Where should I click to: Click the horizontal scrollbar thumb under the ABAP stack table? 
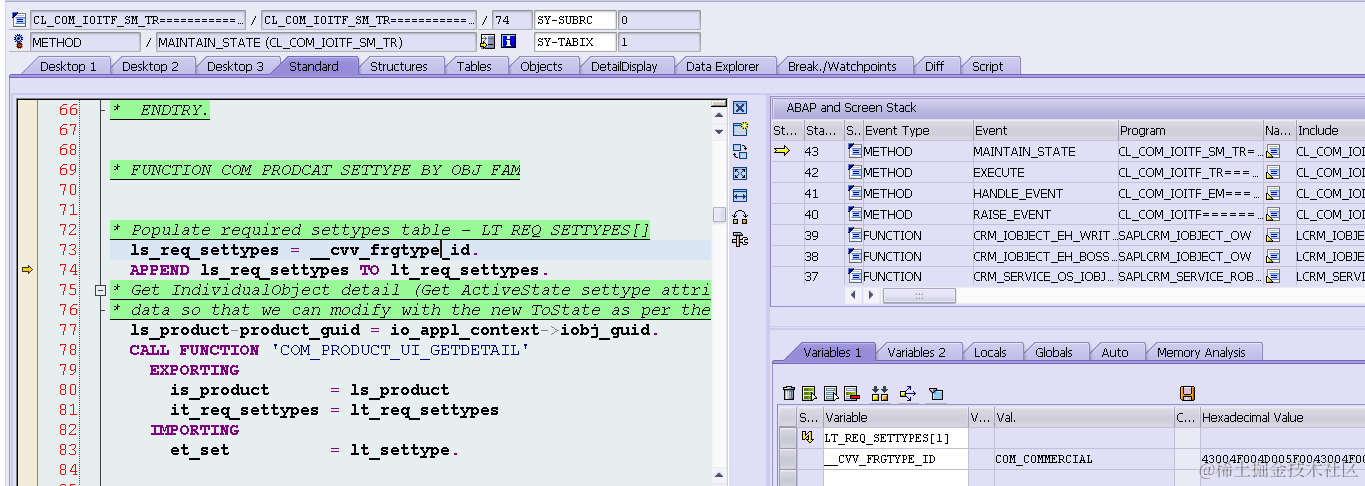pyautogui.click(x=920, y=296)
